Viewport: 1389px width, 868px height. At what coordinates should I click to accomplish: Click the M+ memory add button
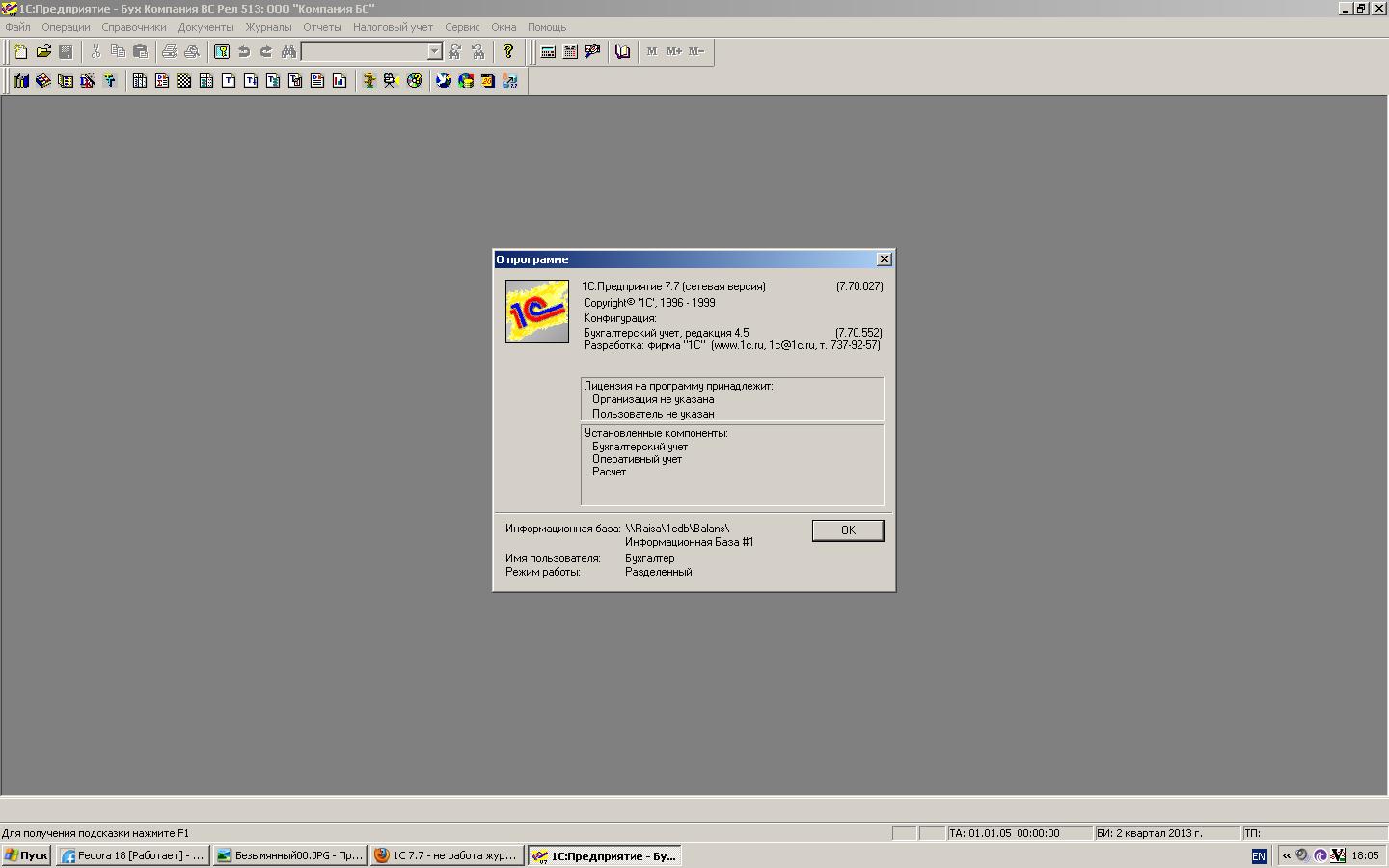click(674, 52)
